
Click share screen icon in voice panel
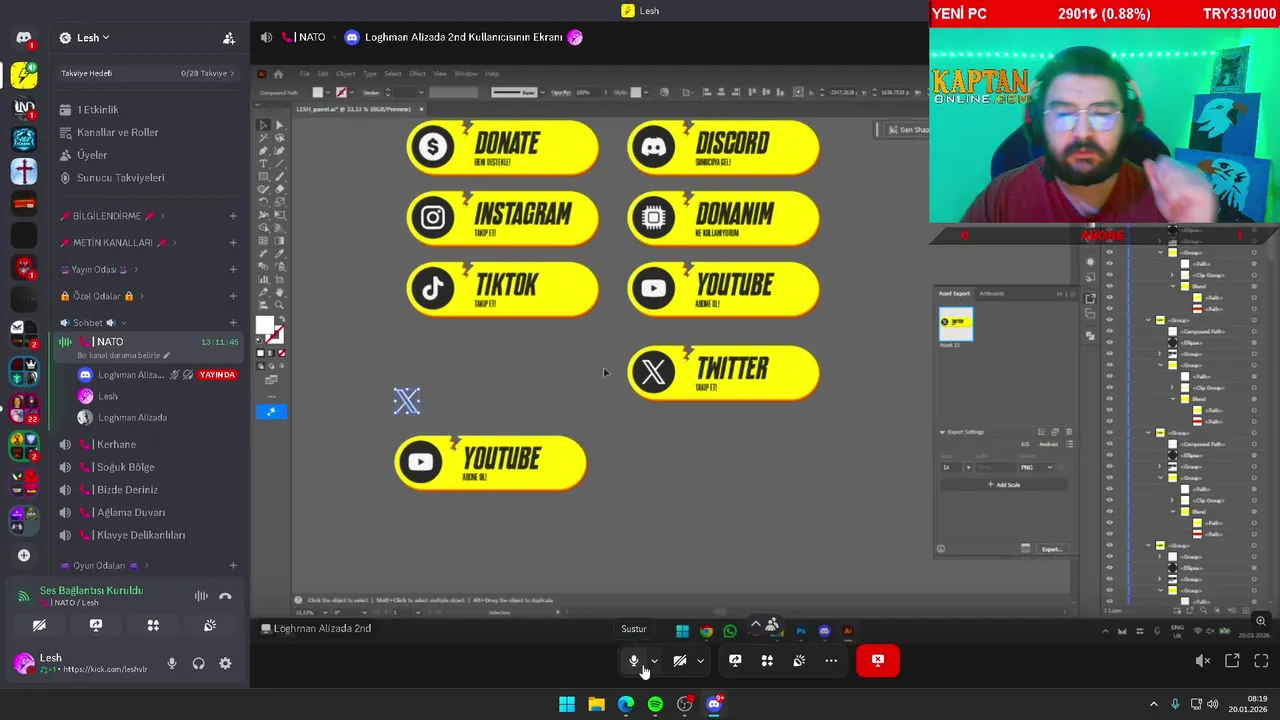(x=96, y=625)
